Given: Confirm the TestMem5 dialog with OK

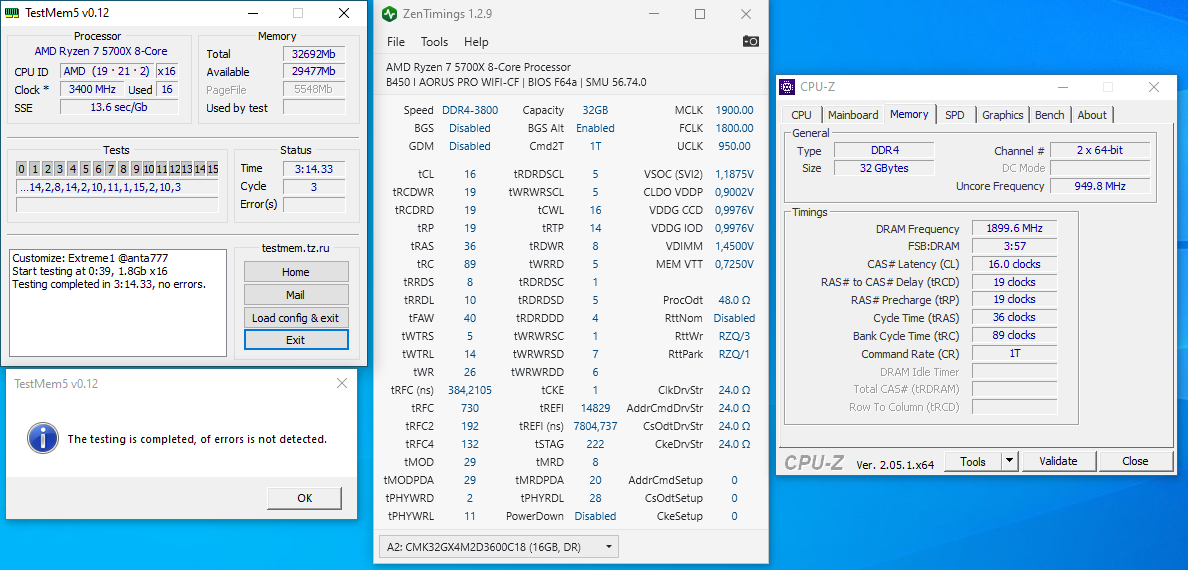Looking at the screenshot, I should pyautogui.click(x=305, y=498).
